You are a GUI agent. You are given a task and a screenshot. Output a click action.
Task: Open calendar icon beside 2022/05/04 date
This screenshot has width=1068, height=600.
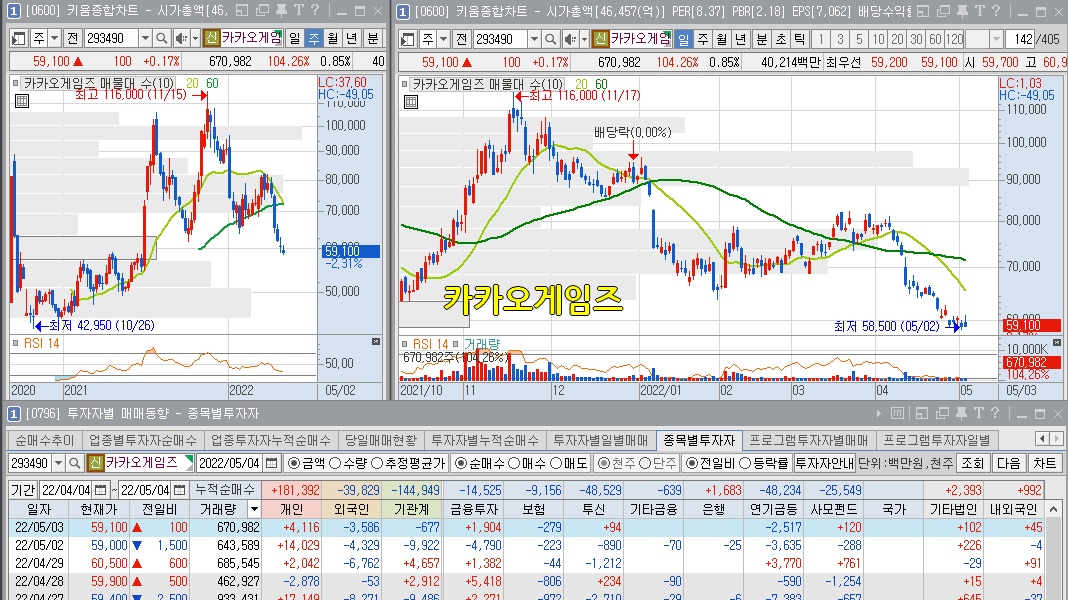coord(271,463)
